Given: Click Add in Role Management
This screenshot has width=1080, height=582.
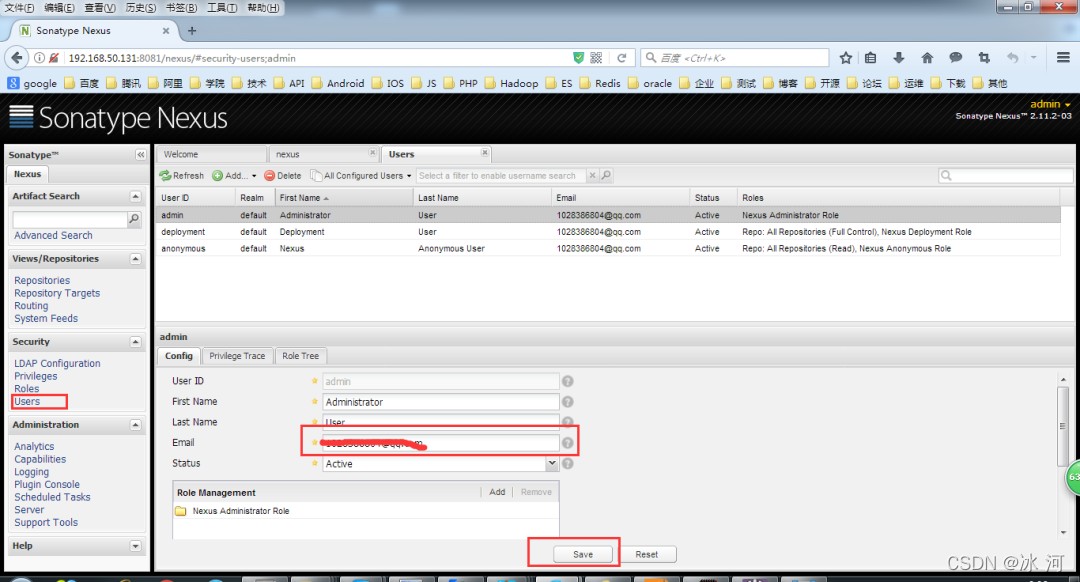Looking at the screenshot, I should pyautogui.click(x=497, y=492).
